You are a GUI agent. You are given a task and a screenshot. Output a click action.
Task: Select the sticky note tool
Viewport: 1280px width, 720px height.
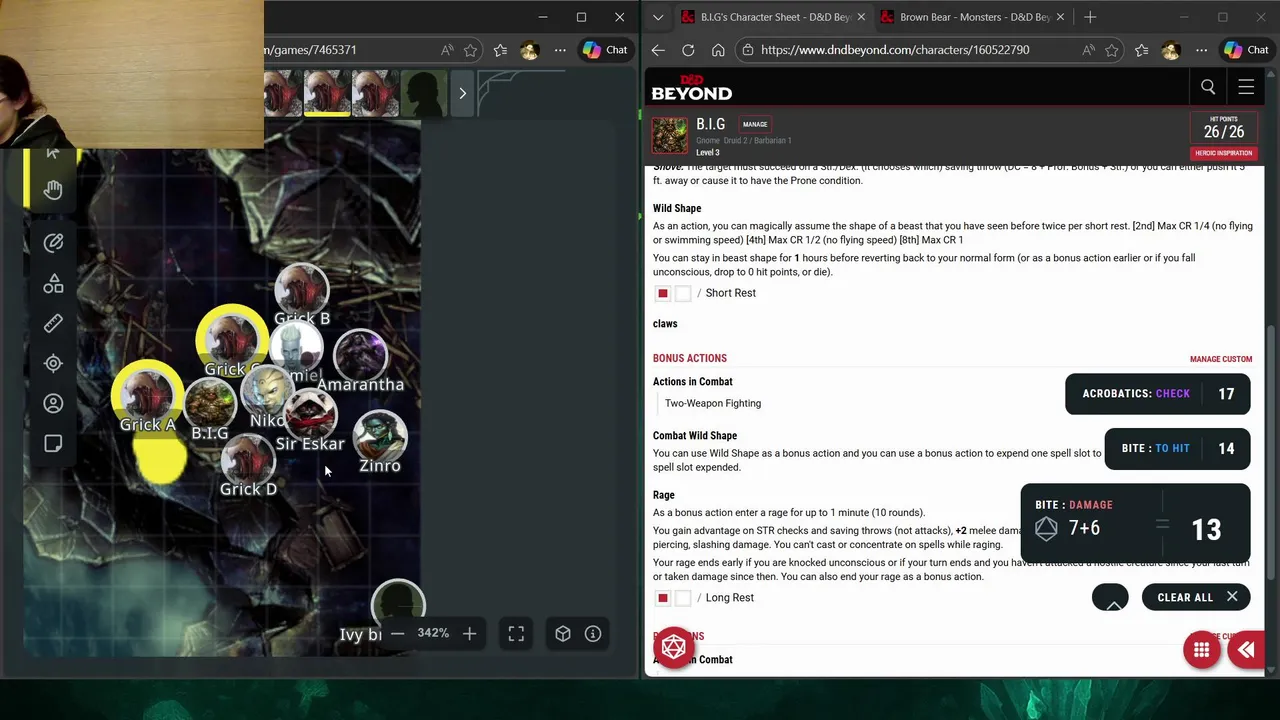(x=53, y=444)
